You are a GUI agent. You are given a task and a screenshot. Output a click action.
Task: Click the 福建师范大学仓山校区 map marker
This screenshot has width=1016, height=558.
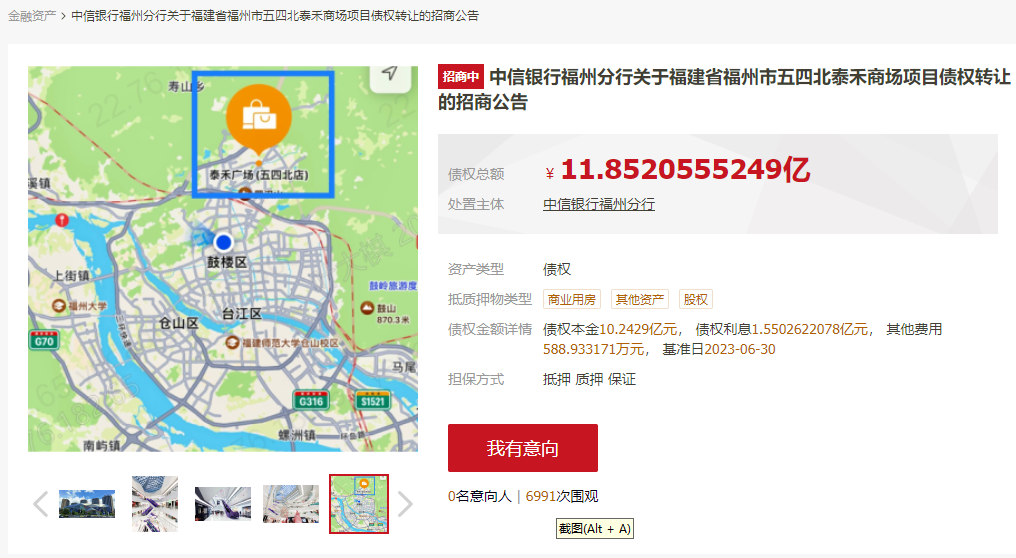pyautogui.click(x=232, y=342)
